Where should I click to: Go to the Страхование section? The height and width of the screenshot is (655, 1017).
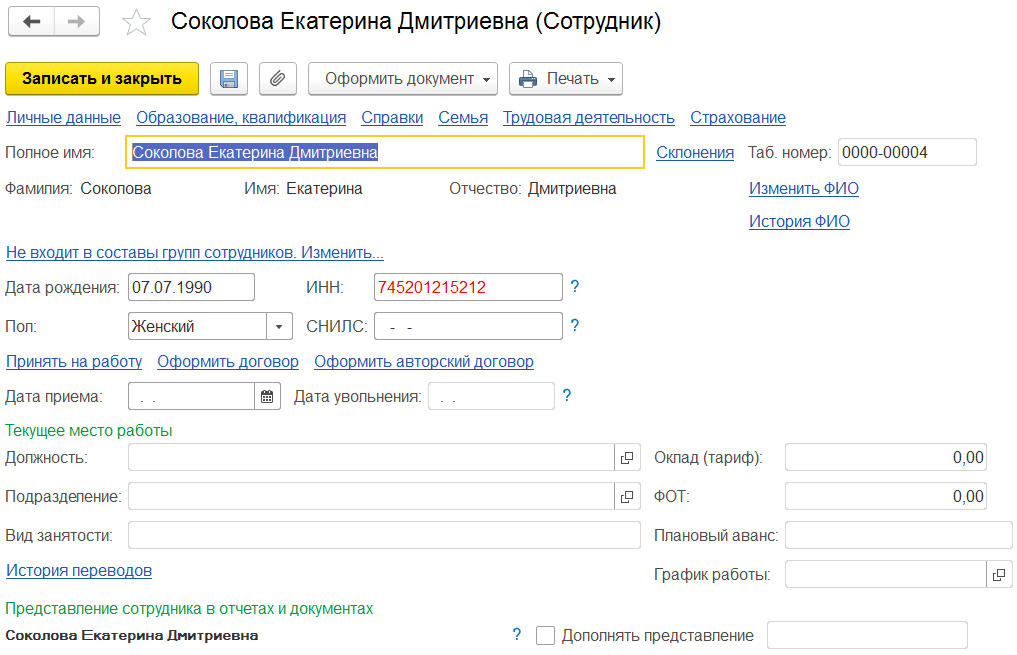[x=737, y=118]
